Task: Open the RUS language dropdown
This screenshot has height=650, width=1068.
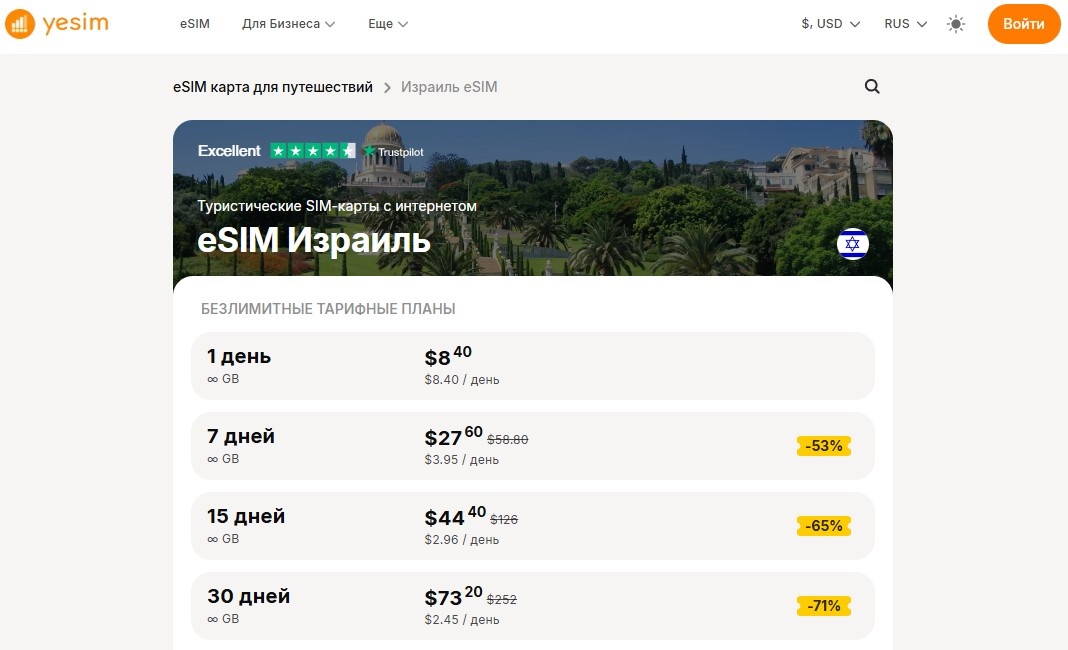Action: 905,24
